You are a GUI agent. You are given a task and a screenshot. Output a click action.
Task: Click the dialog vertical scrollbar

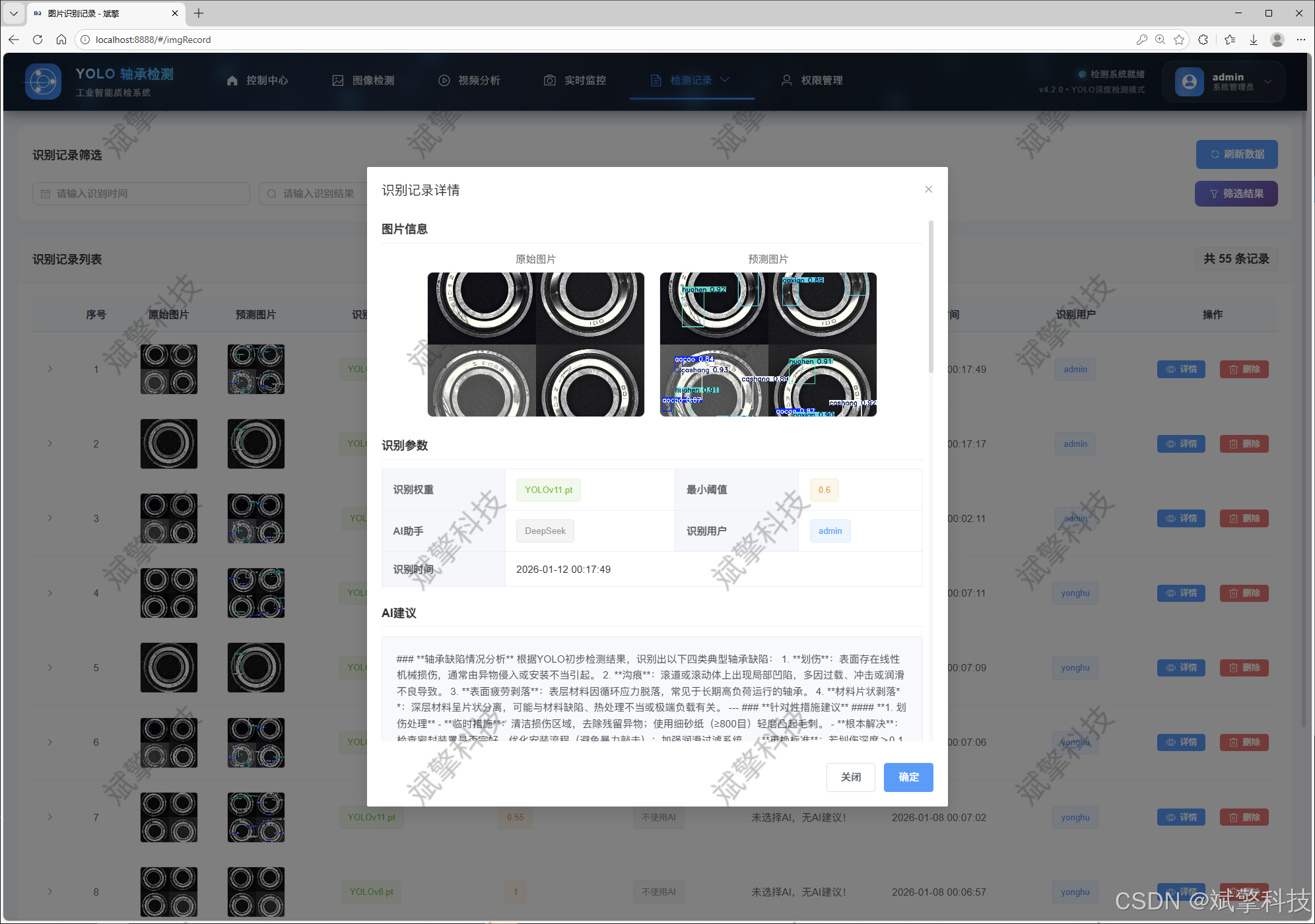tap(931, 297)
